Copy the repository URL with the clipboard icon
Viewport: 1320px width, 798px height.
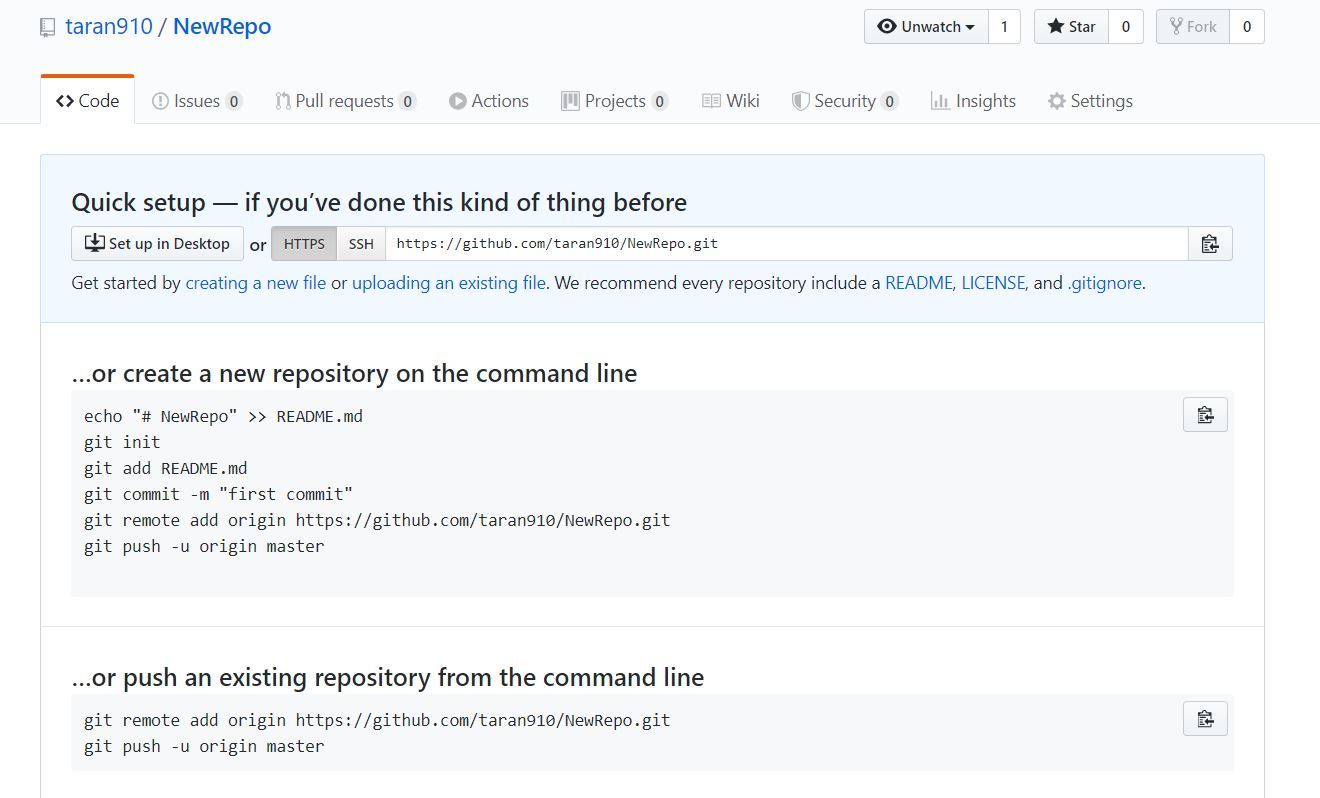click(1209, 243)
